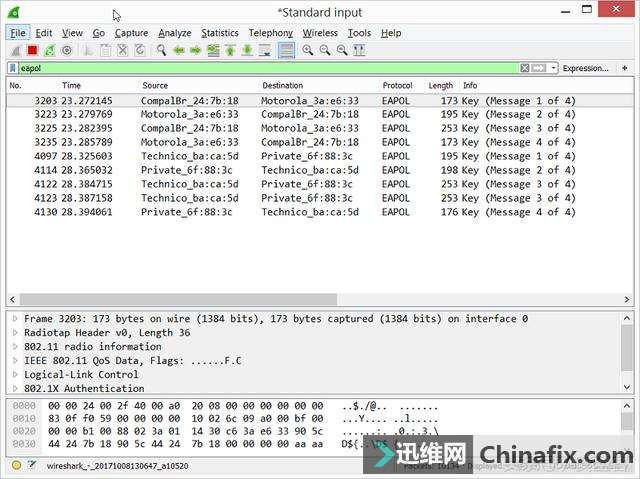Expand IEEE 802.11 QoS Data section
This screenshot has width=640, height=479.
point(14,361)
